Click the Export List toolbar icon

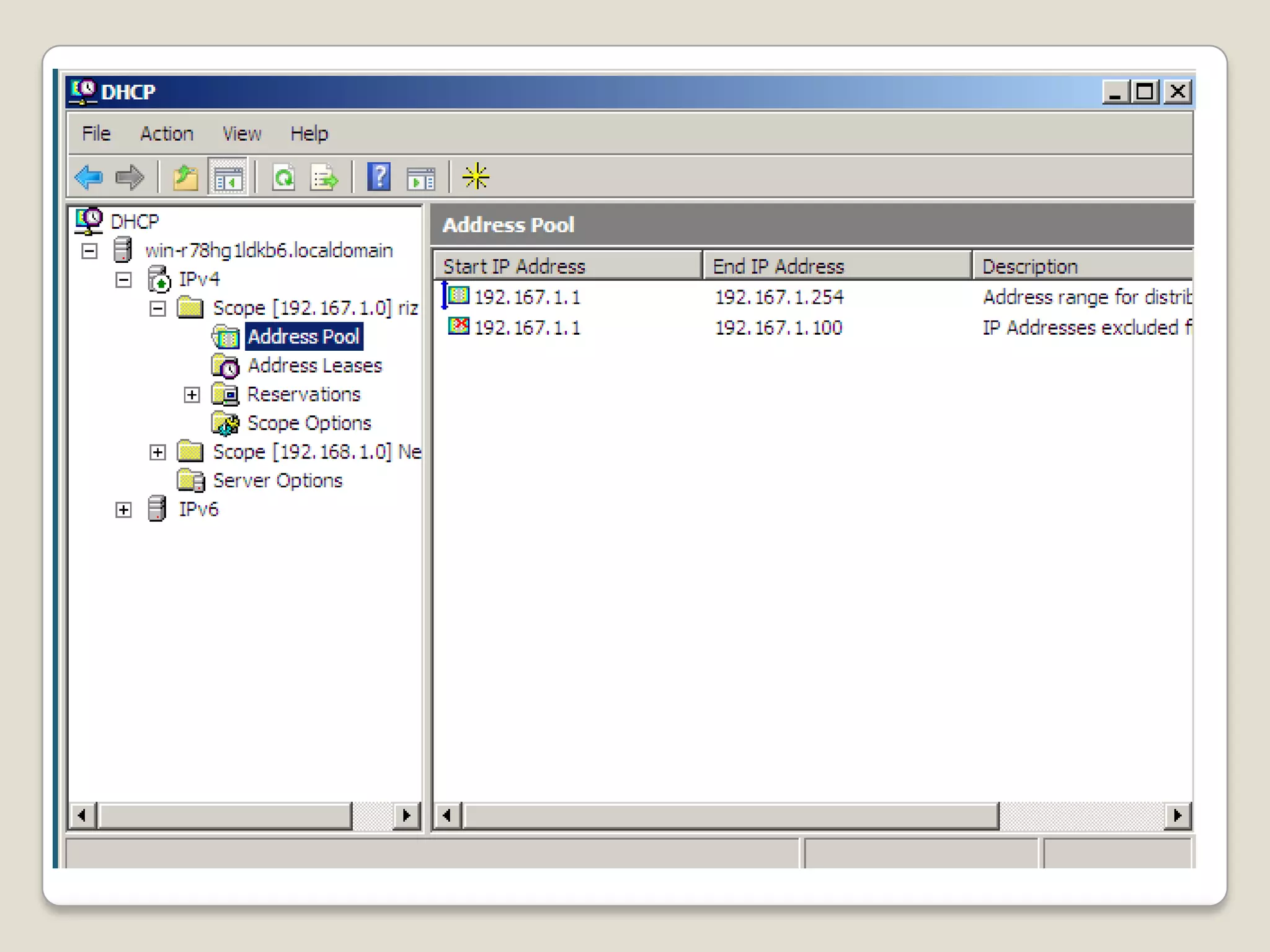point(325,178)
